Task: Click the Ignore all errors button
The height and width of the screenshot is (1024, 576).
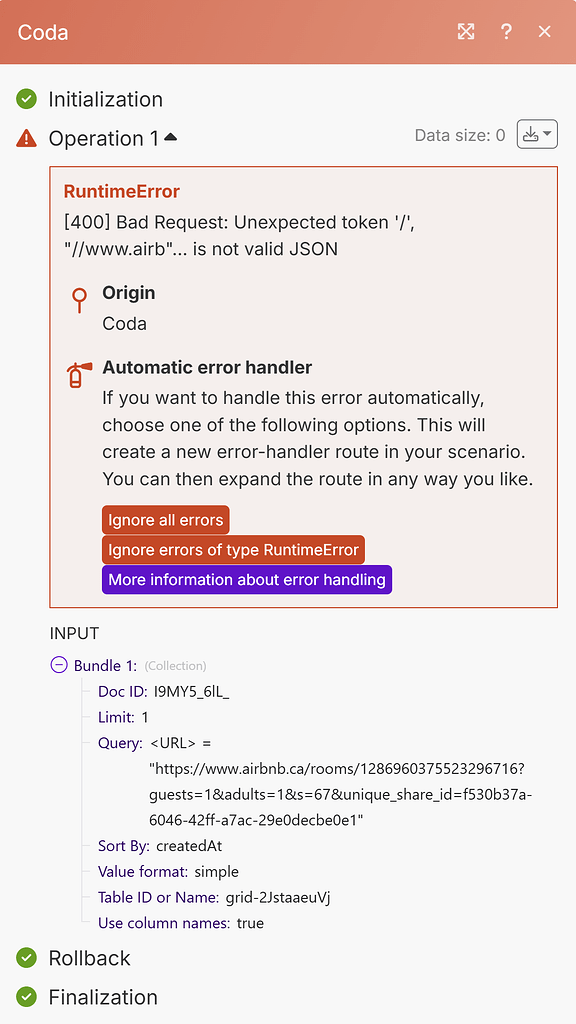Action: pos(165,519)
